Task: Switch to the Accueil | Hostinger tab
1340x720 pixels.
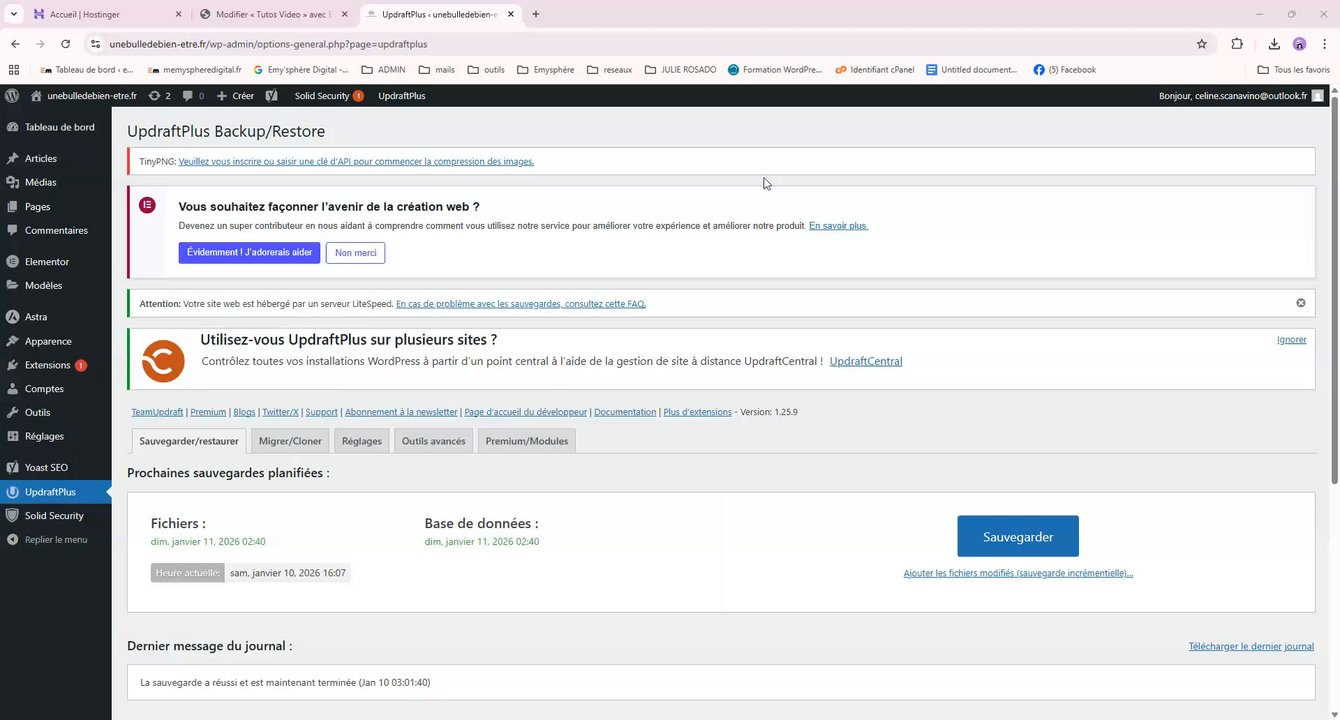Action: pos(107,14)
